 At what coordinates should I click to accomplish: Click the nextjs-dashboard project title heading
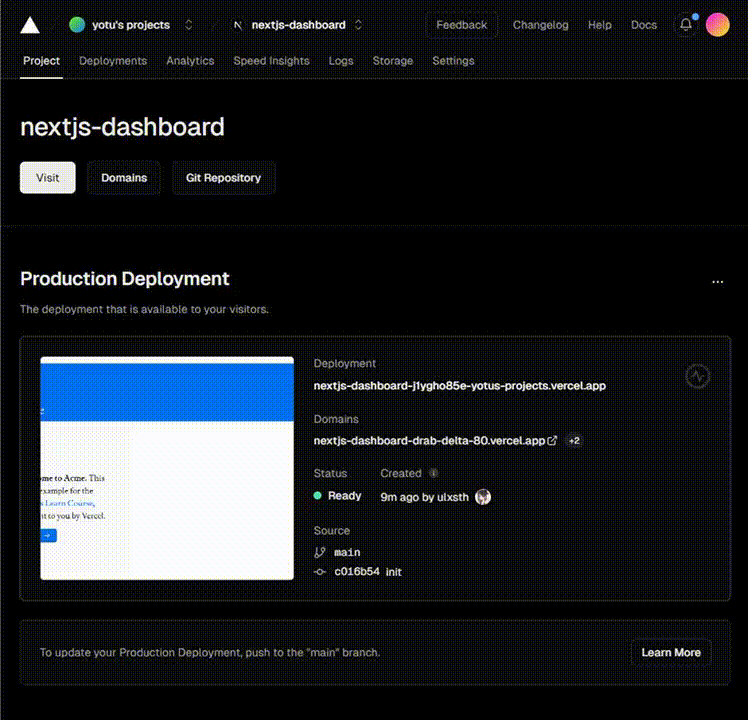click(x=122, y=126)
